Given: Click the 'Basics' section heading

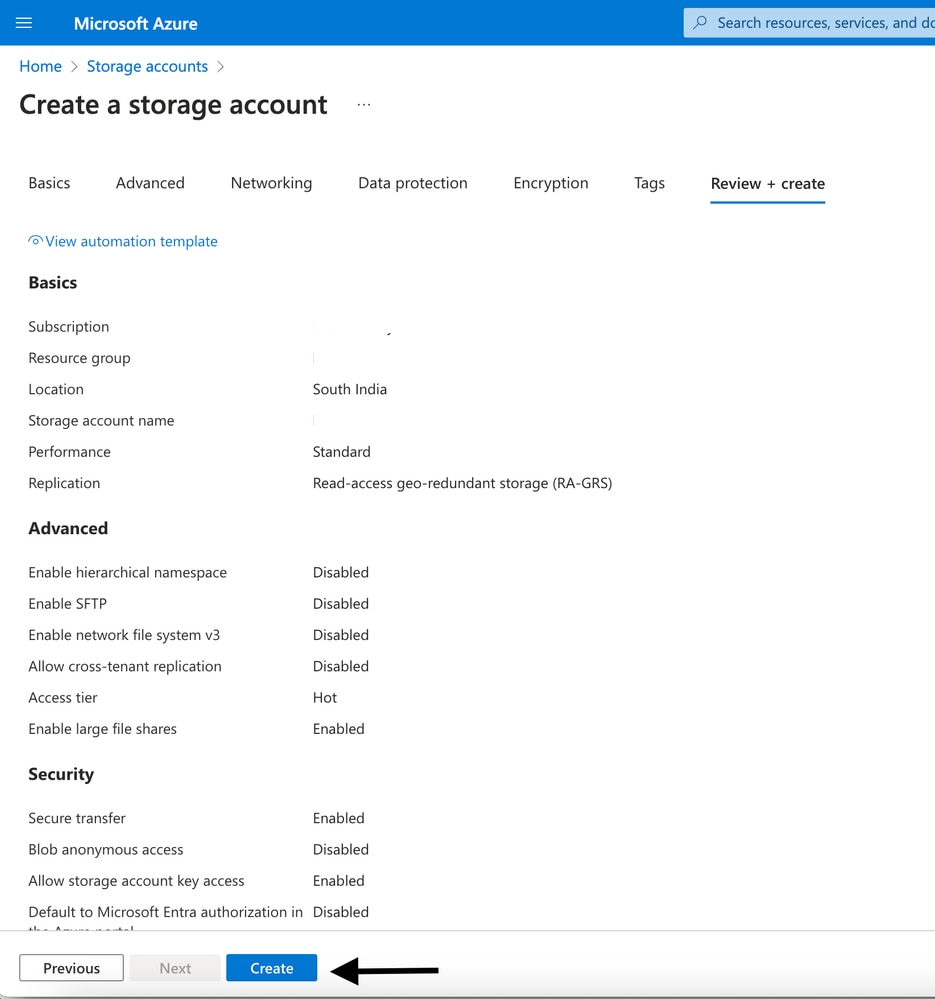Looking at the screenshot, I should pyautogui.click(x=53, y=282).
